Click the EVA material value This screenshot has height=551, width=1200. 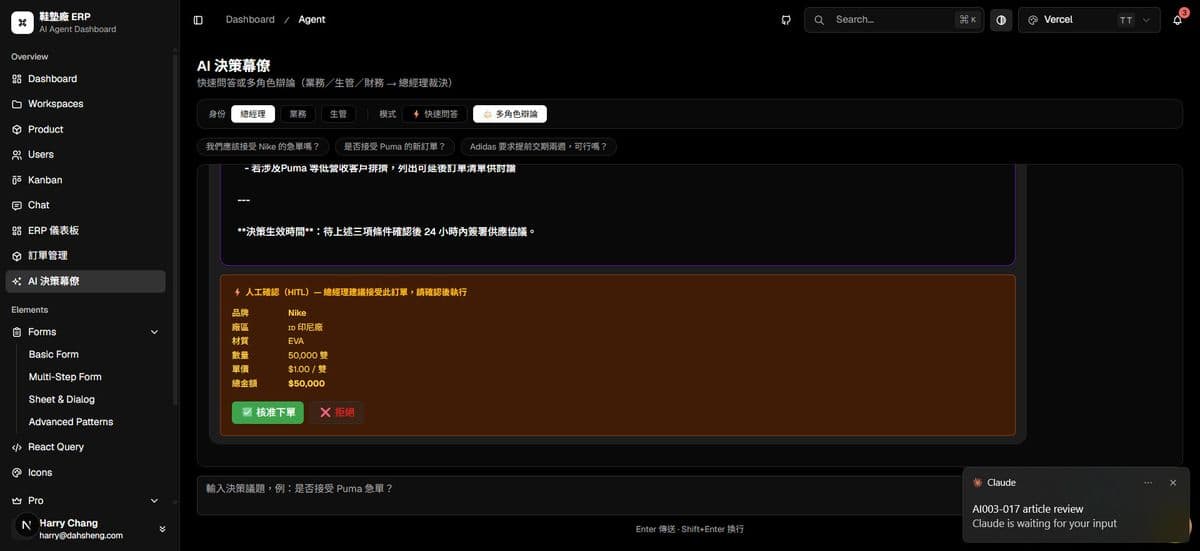pos(296,341)
